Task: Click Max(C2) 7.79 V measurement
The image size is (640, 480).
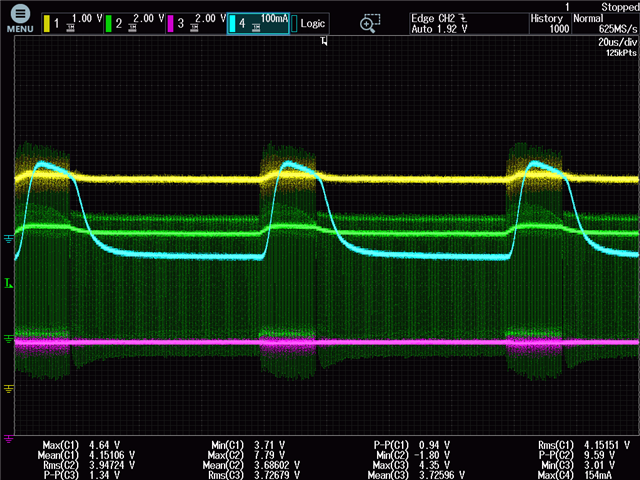Action: click(x=248, y=455)
